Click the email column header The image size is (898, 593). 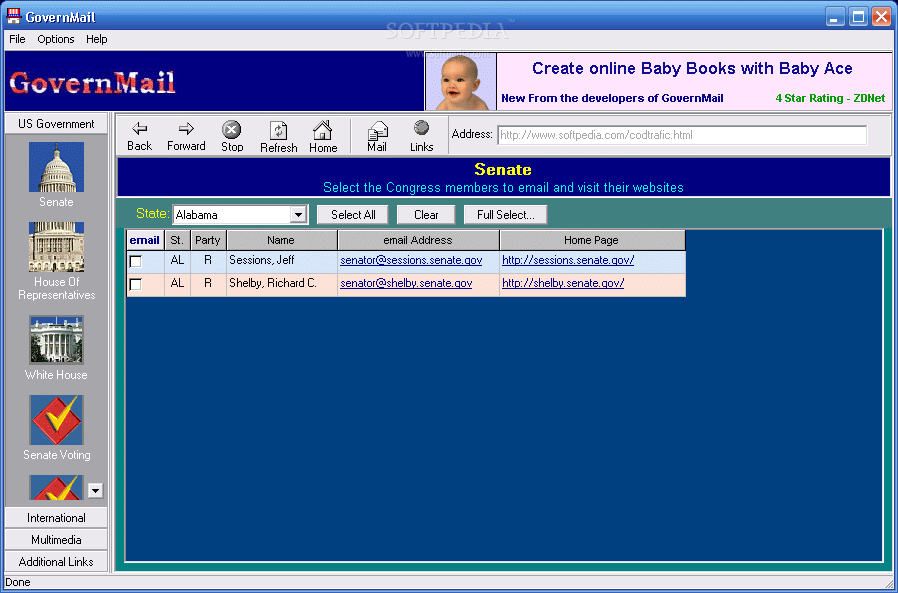pyautogui.click(x=145, y=240)
